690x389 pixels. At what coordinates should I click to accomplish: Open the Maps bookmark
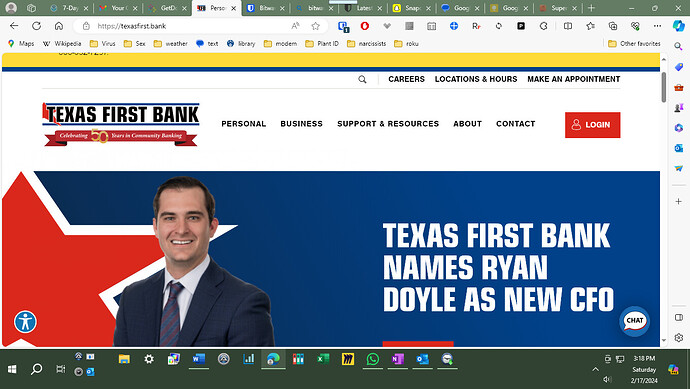[21, 44]
